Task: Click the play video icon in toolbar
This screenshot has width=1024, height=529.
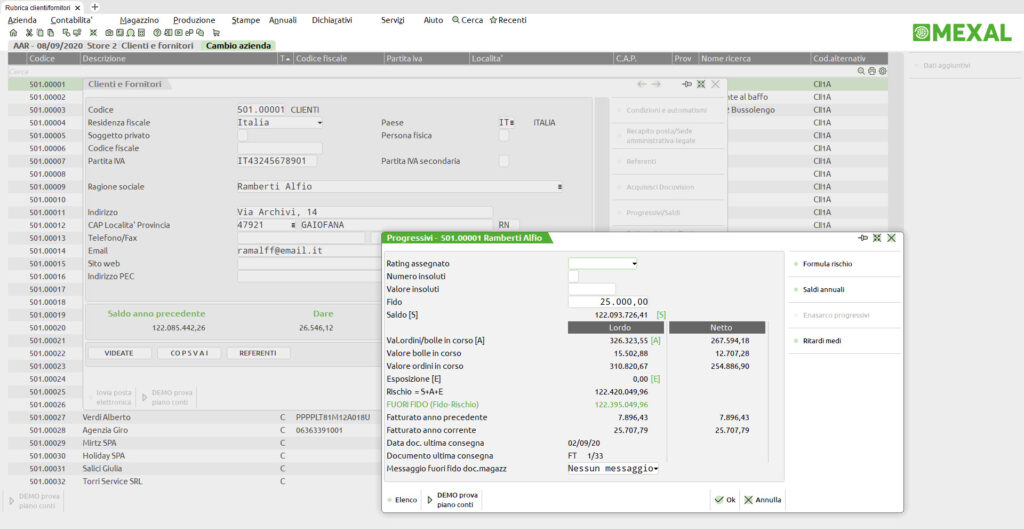Action: point(178,33)
